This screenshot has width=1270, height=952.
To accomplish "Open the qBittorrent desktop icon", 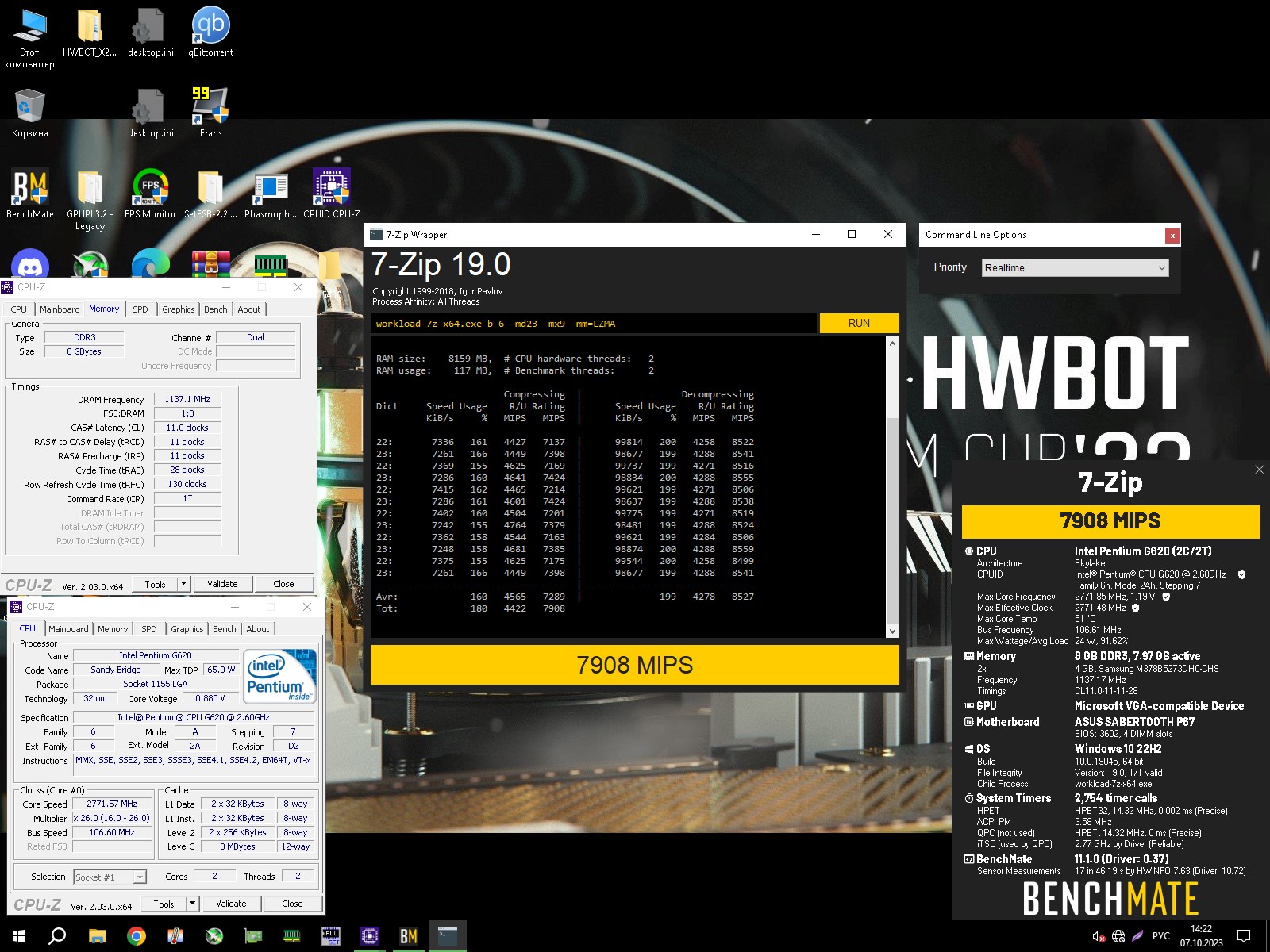I will (211, 32).
